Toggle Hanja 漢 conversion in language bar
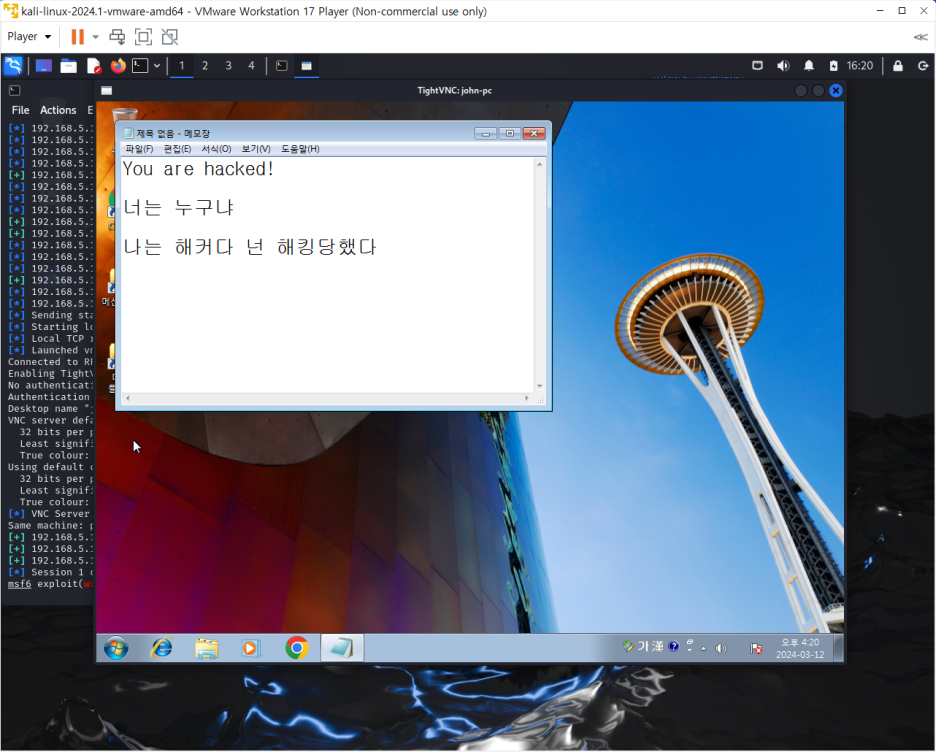 [x=657, y=646]
